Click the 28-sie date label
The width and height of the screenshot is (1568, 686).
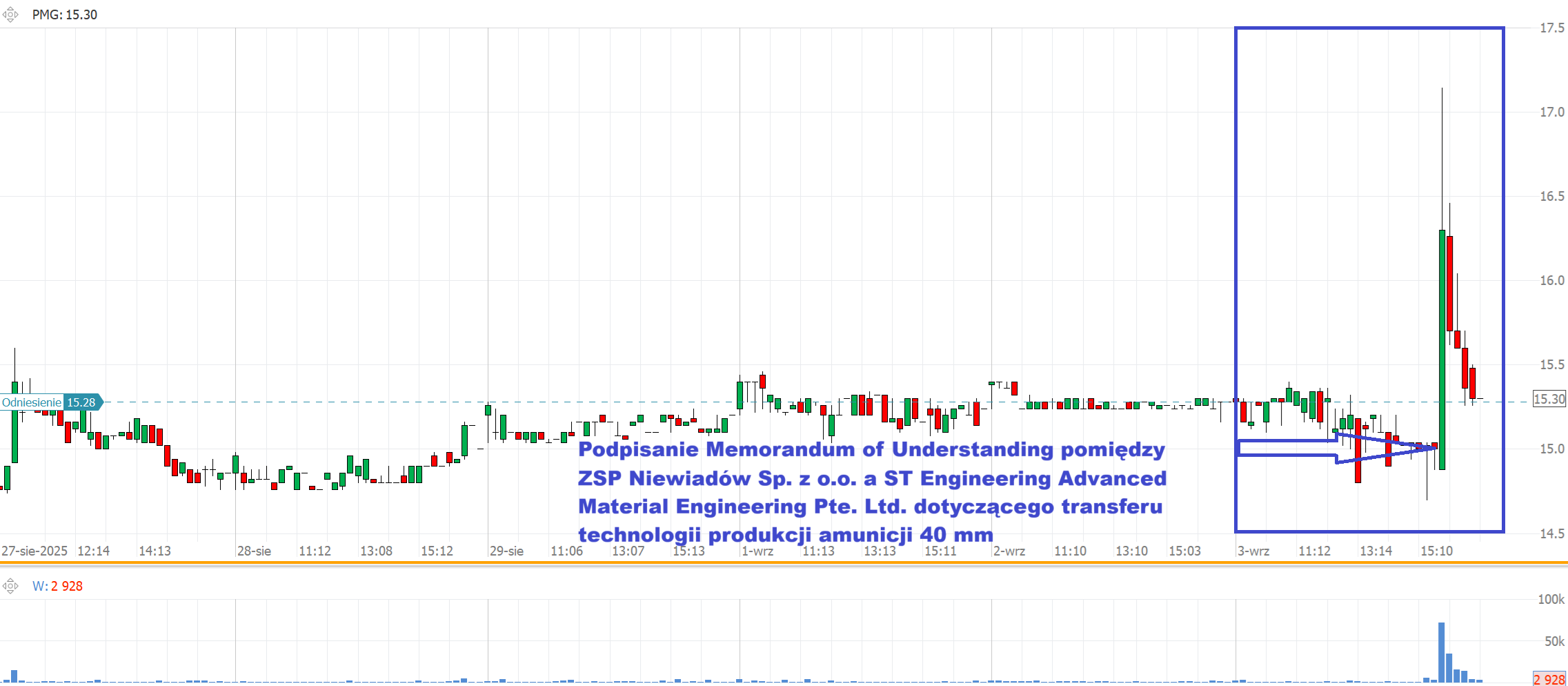[x=254, y=551]
